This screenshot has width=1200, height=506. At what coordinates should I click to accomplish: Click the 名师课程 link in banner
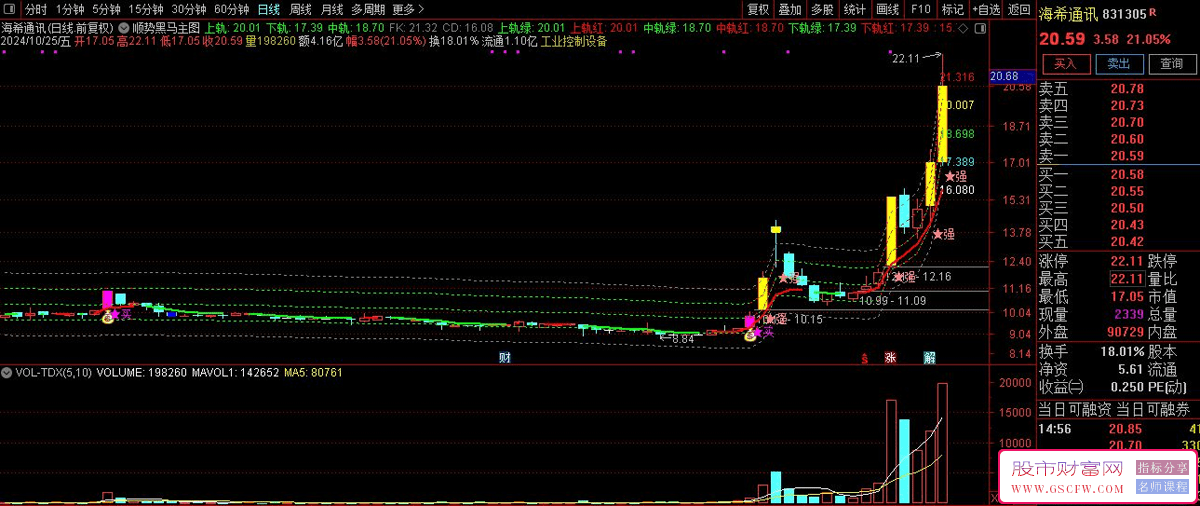click(1162, 486)
